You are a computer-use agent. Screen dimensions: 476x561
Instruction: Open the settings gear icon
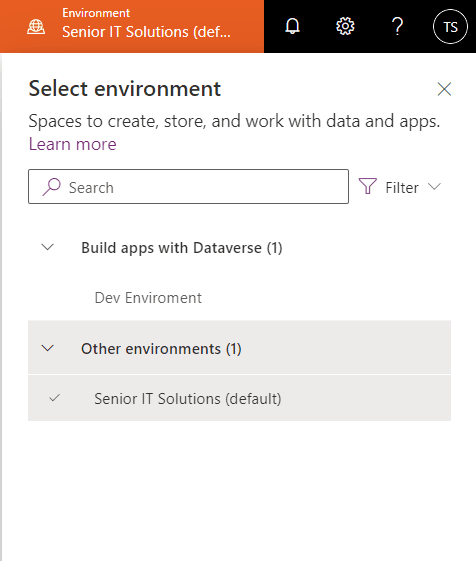click(x=345, y=26)
